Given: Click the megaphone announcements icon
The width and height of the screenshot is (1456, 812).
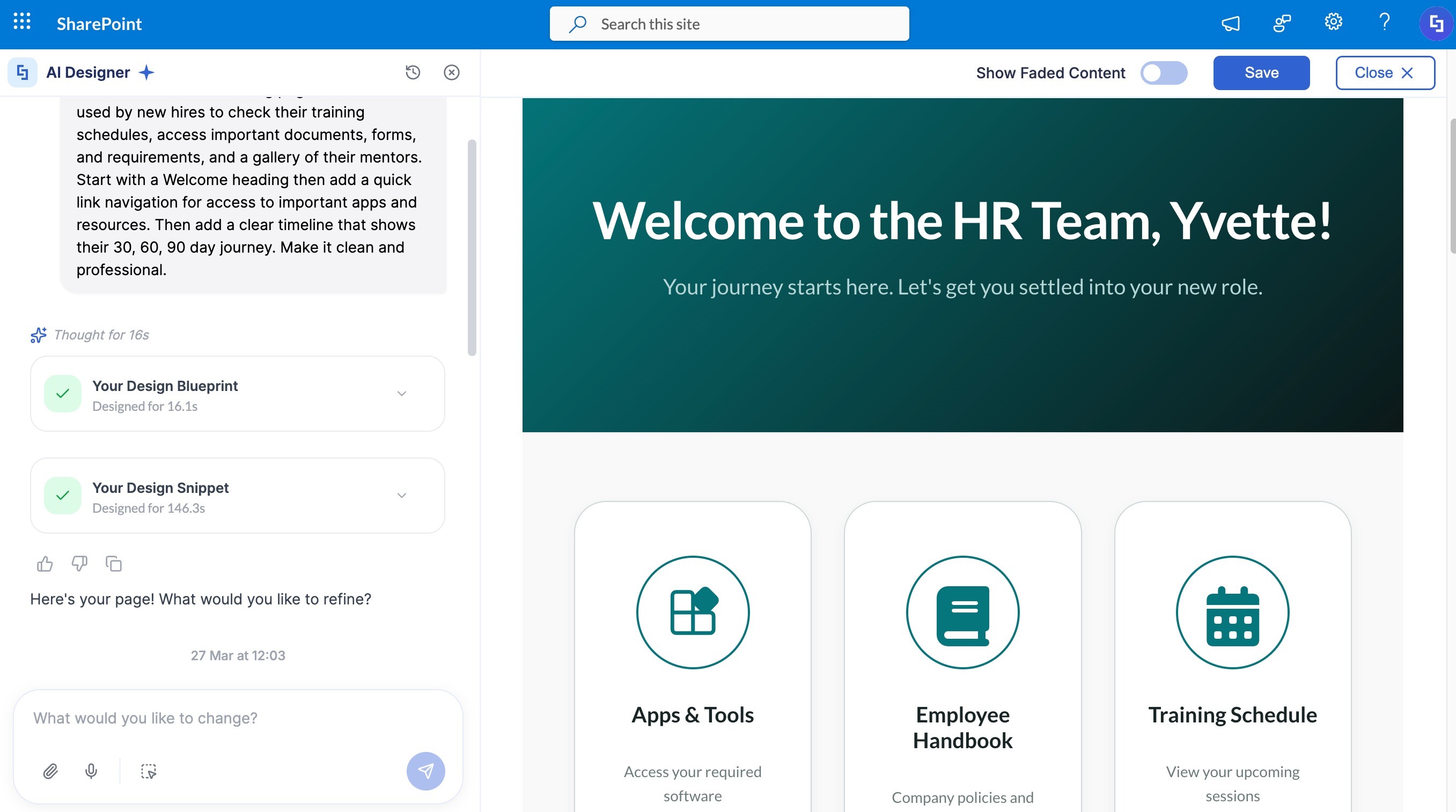Looking at the screenshot, I should click(1231, 23).
